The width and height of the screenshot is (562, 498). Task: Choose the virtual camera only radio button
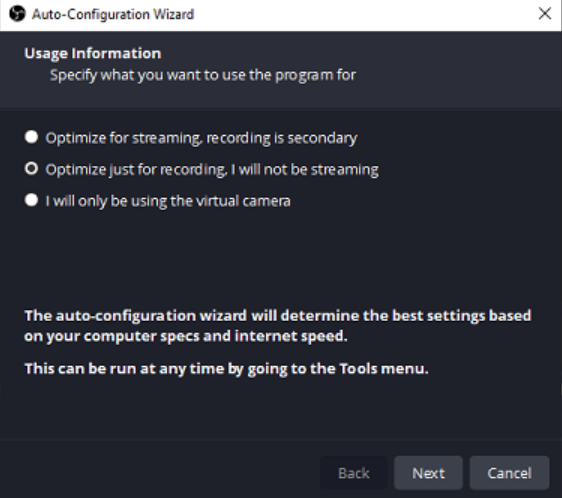[x=32, y=200]
